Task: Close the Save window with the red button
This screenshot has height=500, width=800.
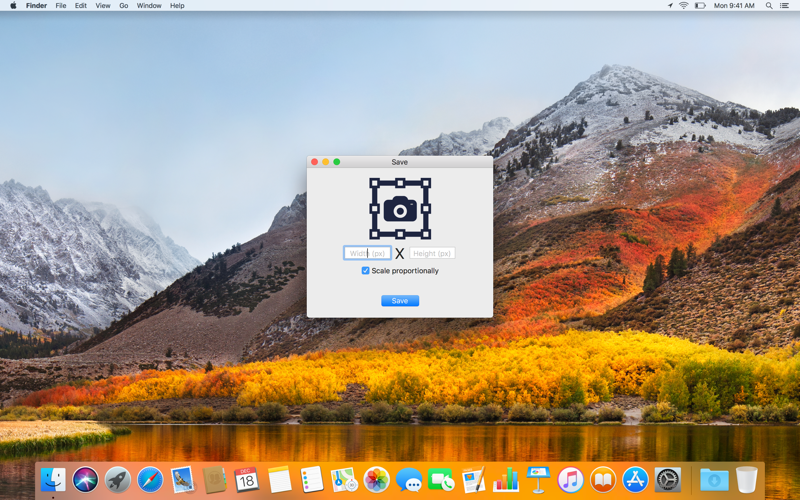Action: tap(315, 162)
